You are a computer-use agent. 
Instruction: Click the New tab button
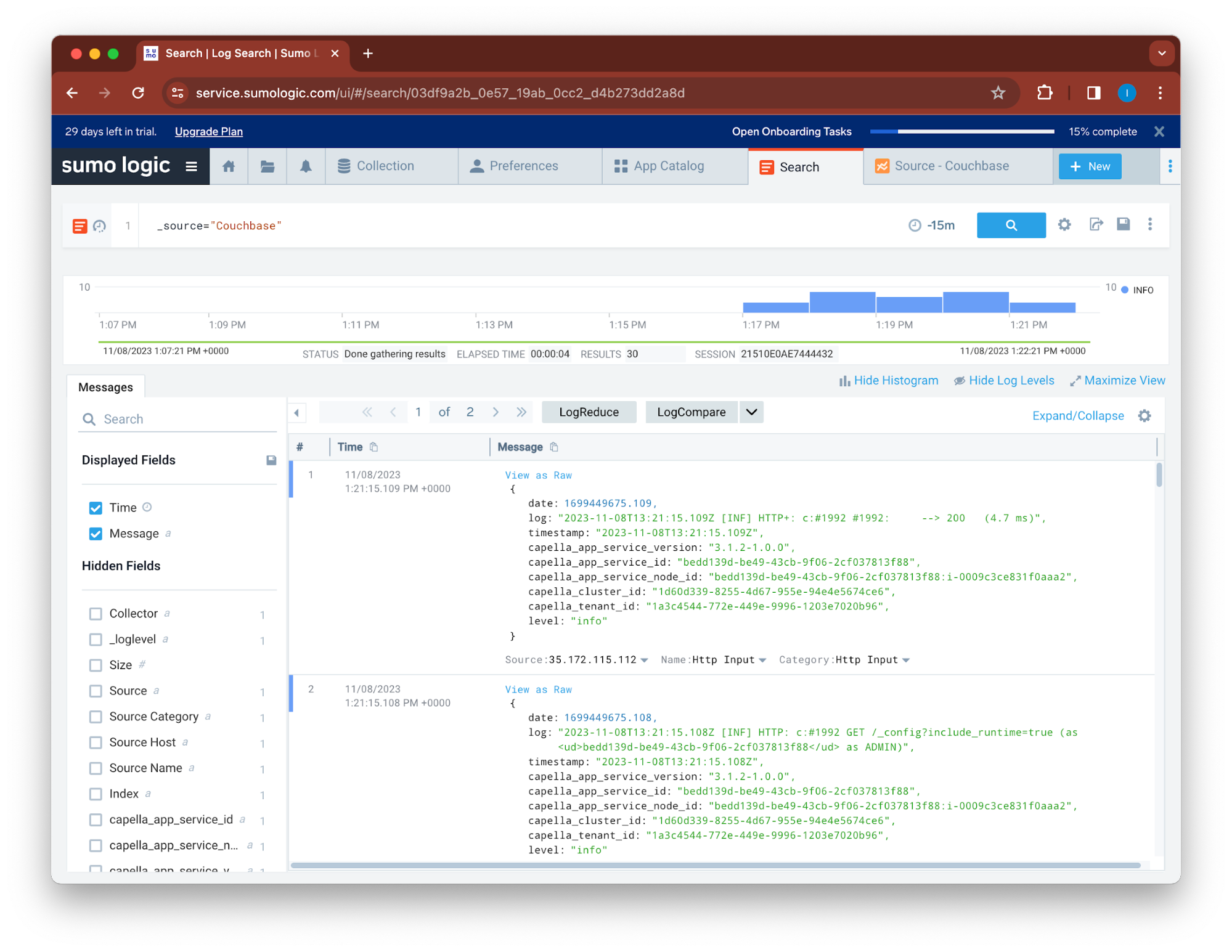(1090, 166)
